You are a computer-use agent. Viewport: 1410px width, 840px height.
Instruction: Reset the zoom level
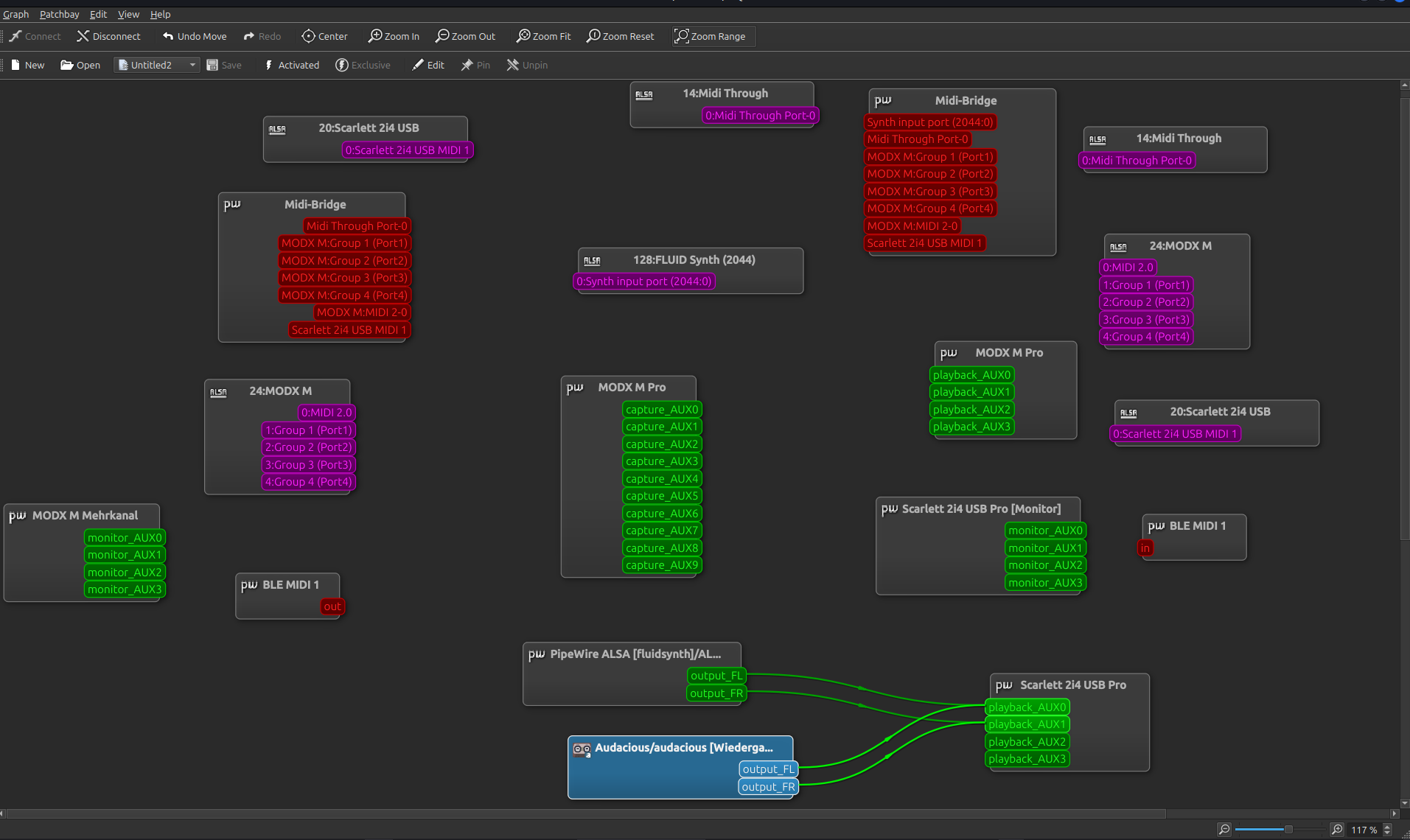(x=620, y=36)
